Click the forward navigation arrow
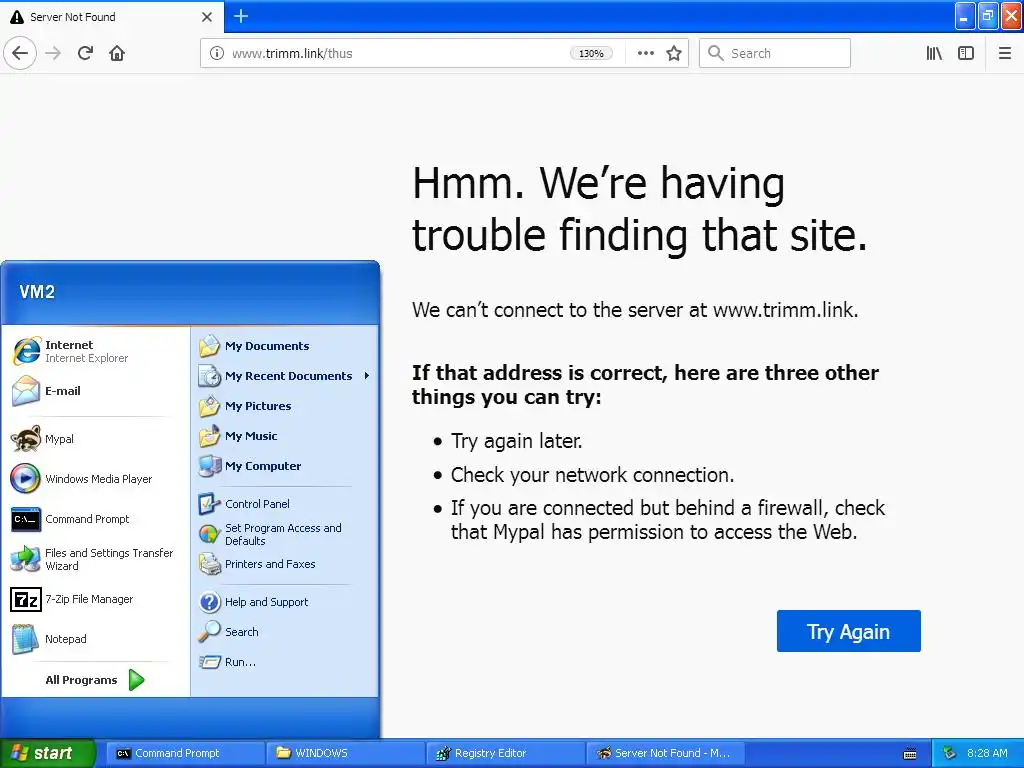Viewport: 1024px width, 768px height. click(x=53, y=53)
